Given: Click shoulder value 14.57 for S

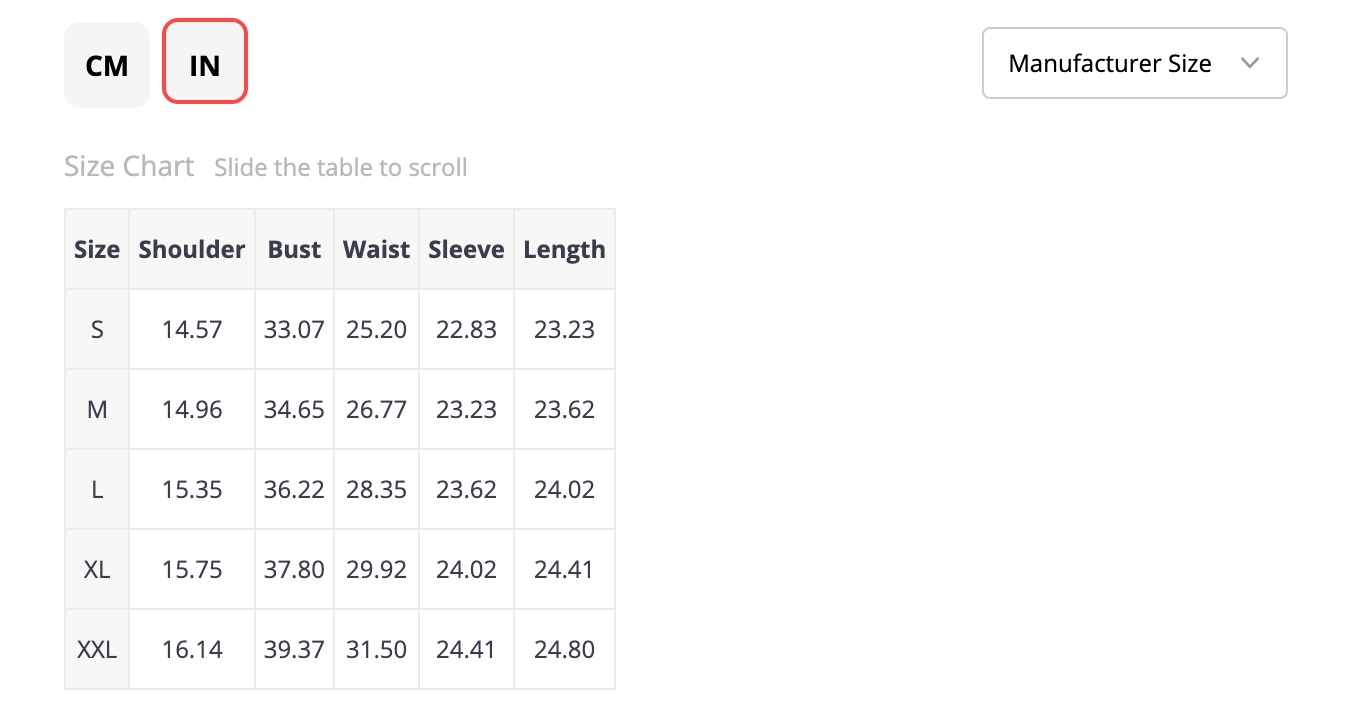Looking at the screenshot, I should click(x=192, y=330).
